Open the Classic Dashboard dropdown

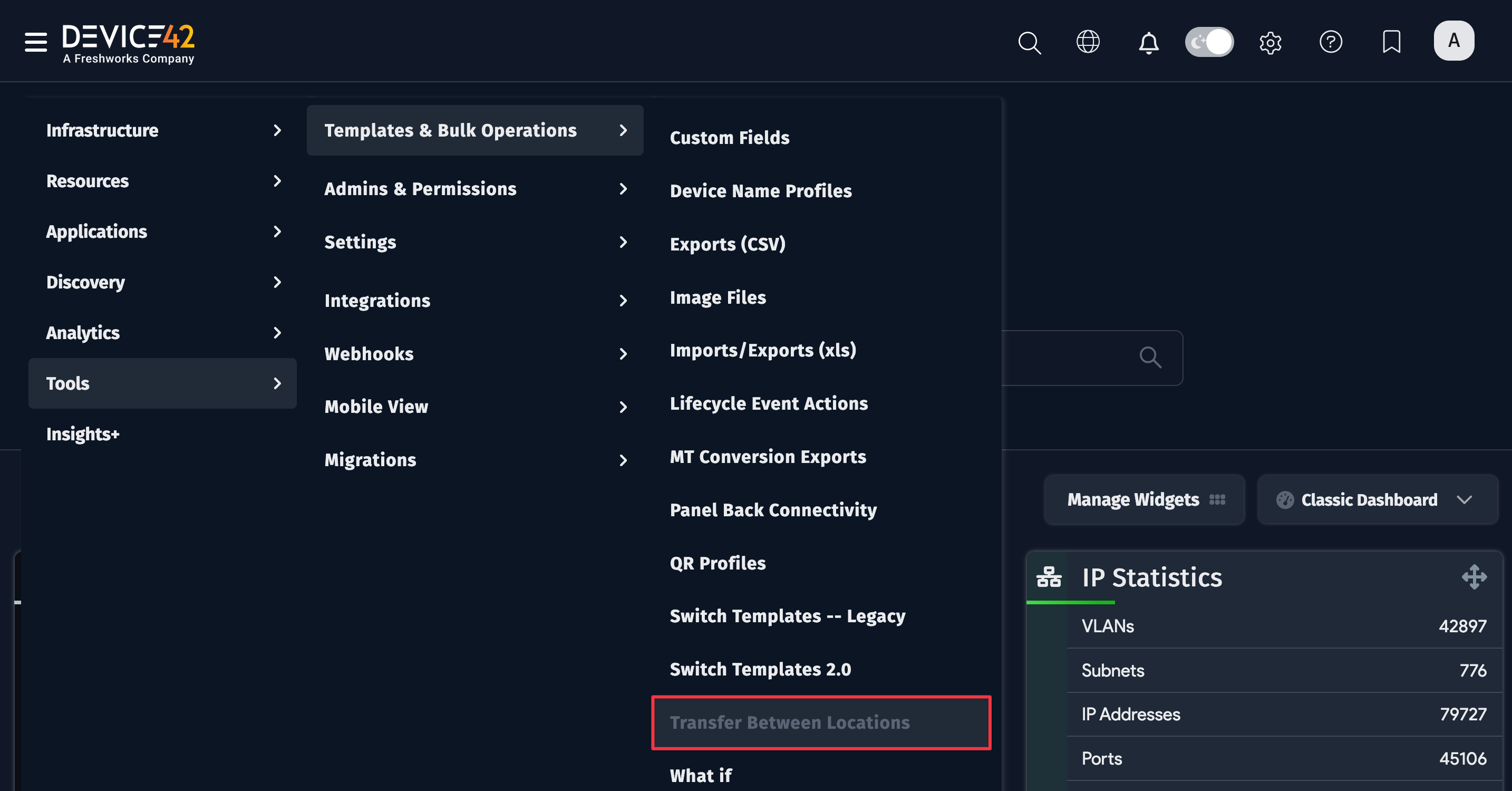click(1377, 500)
